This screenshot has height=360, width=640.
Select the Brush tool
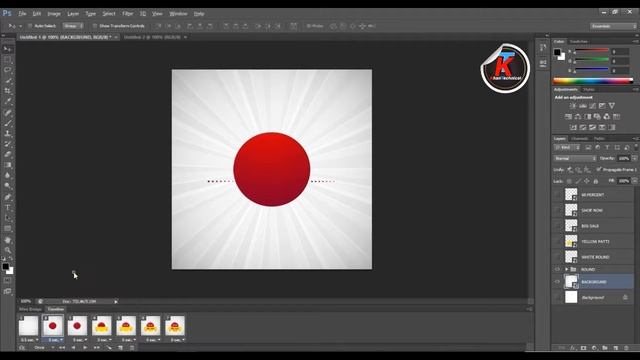tap(7, 123)
